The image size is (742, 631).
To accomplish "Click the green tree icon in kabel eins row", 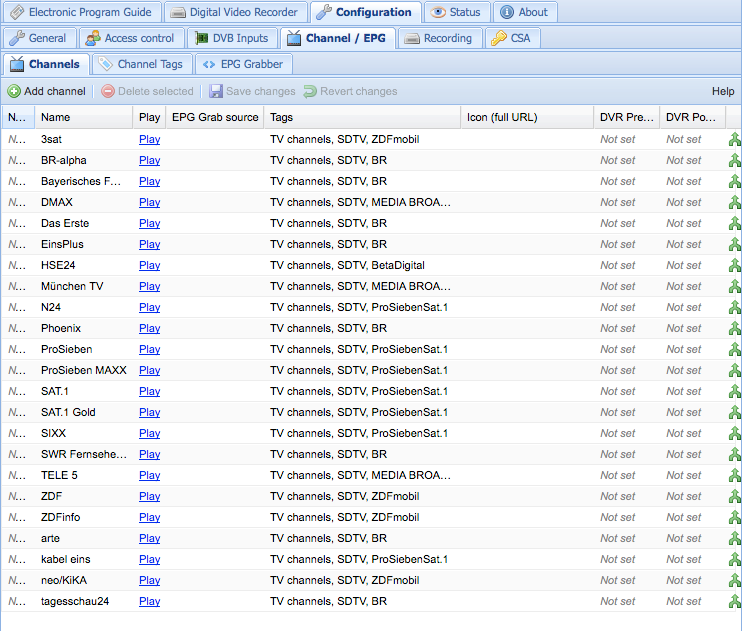I will 734,559.
